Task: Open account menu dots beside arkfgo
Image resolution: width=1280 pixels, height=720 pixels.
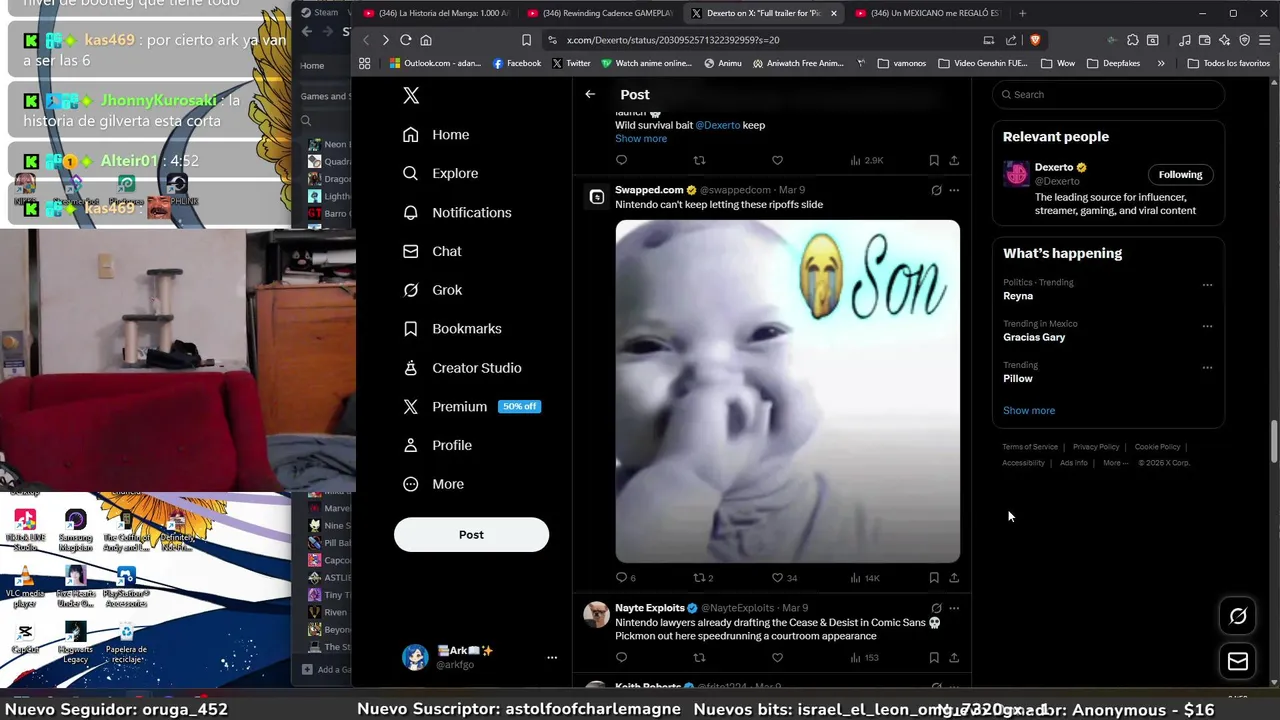Action: tap(551, 657)
